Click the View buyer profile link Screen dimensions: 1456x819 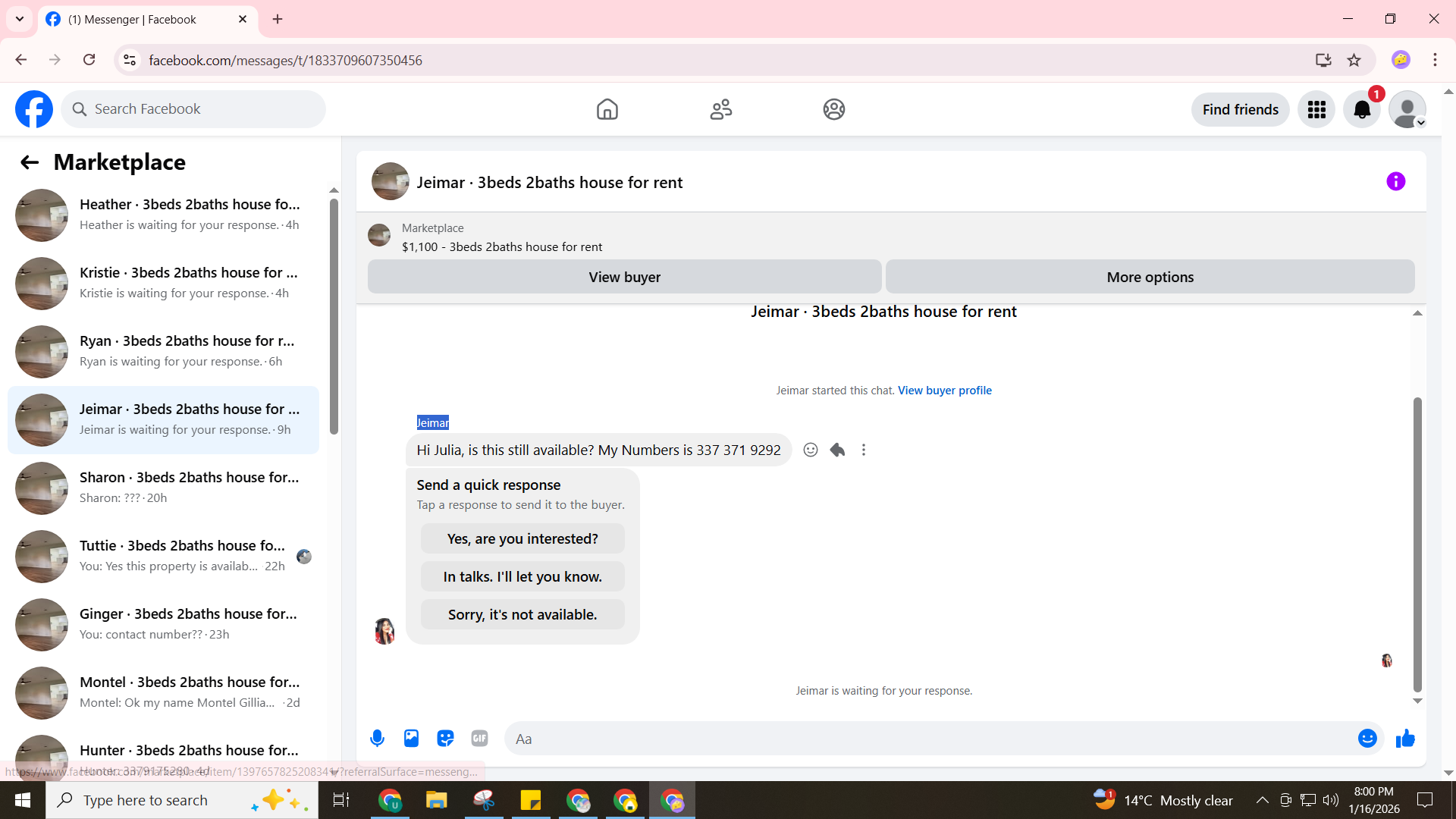click(944, 391)
